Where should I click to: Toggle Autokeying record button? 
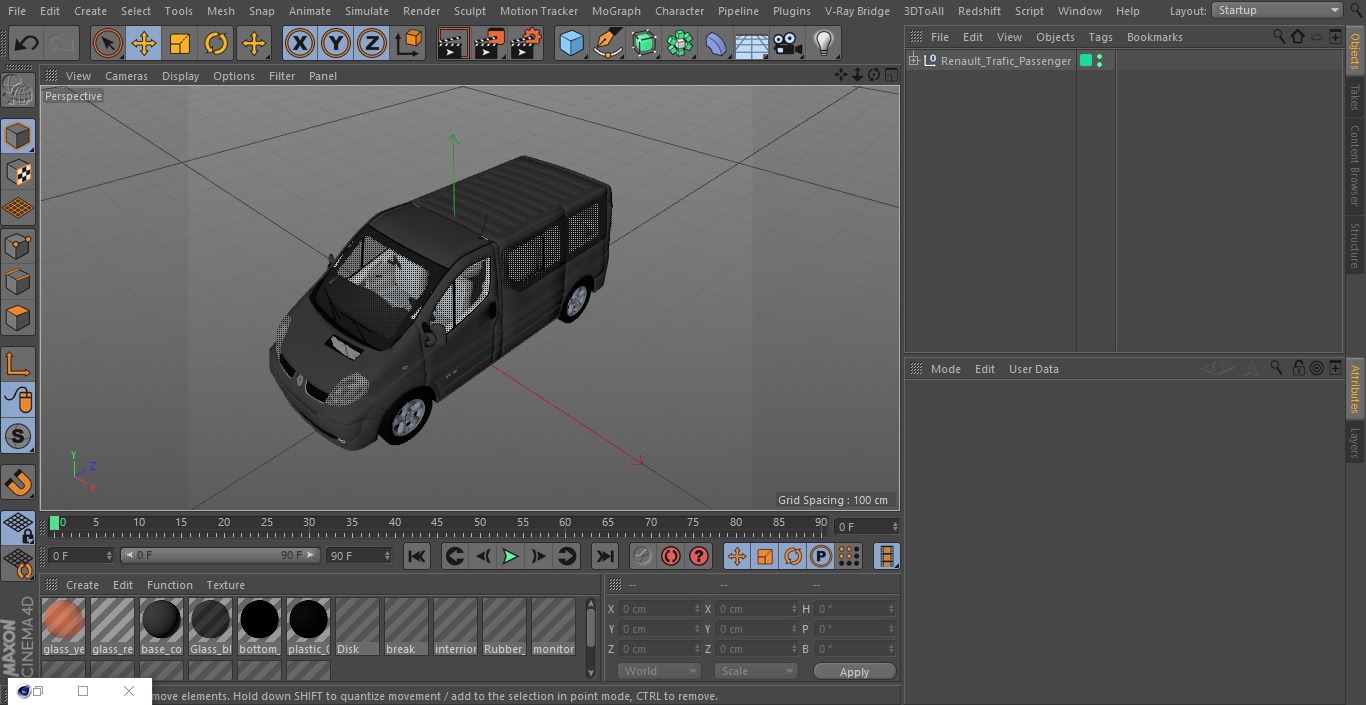tap(671, 556)
